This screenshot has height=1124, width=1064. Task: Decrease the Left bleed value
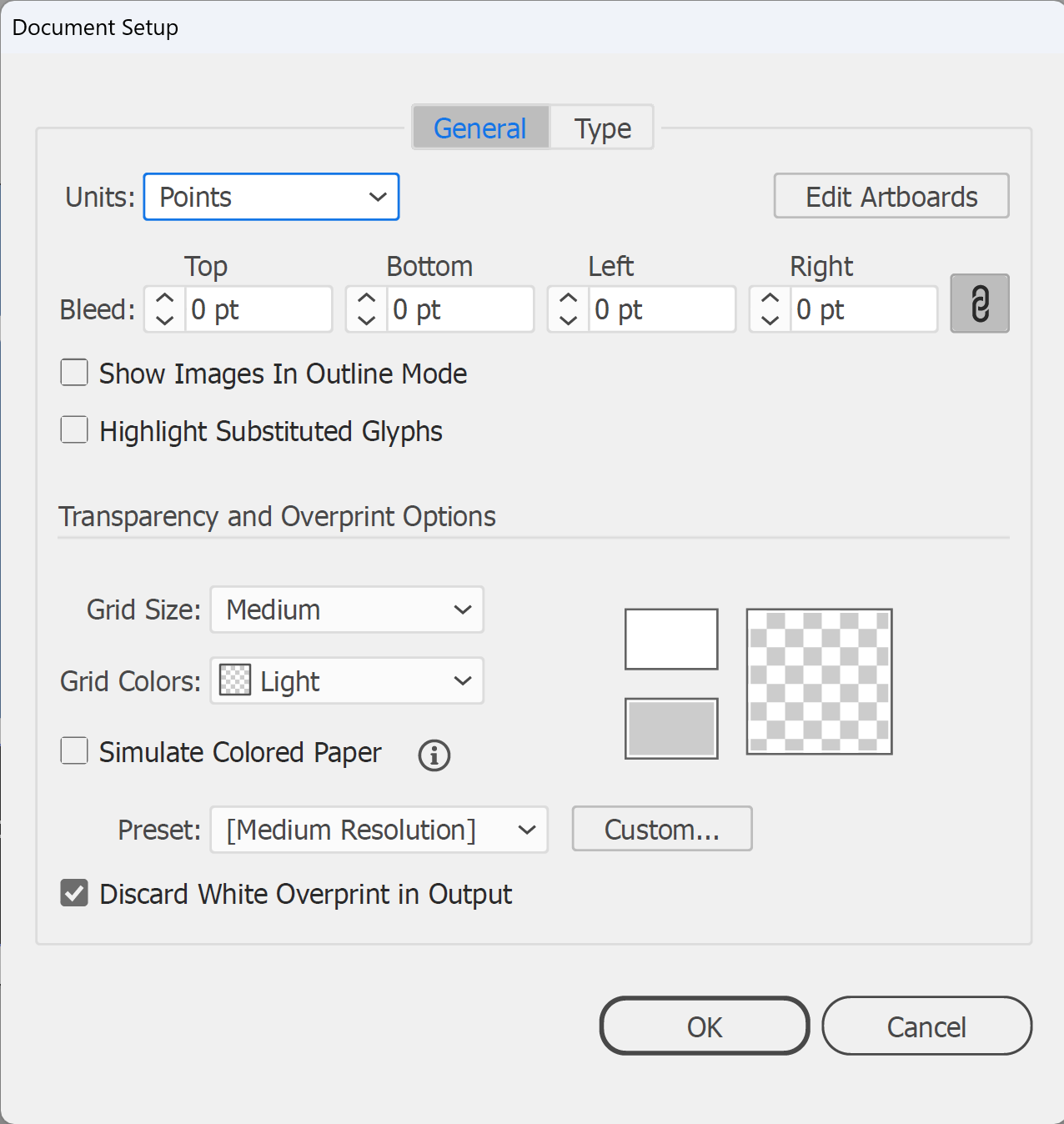click(x=569, y=320)
